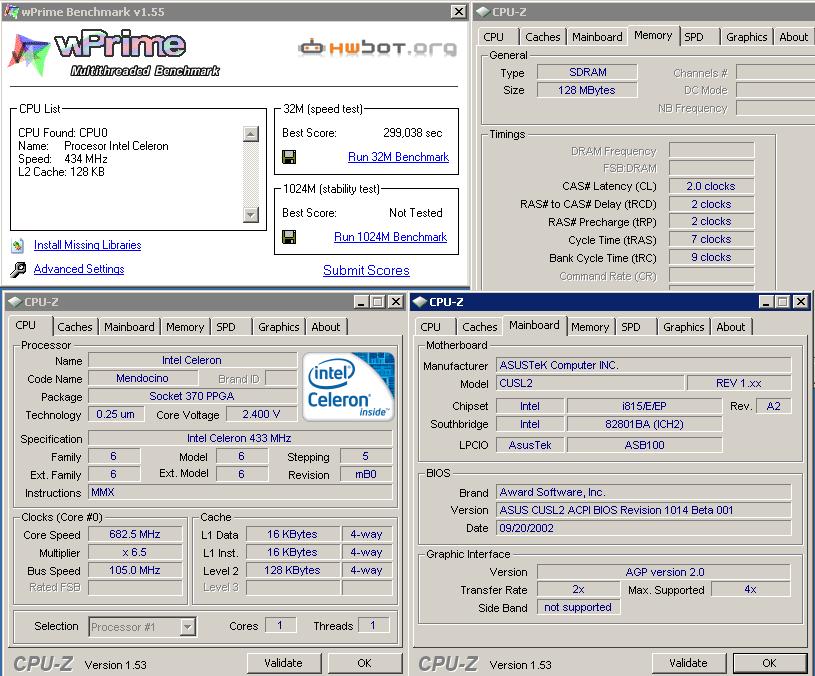Go to Caches tab in Memory window
815x676 pixels.
(x=543, y=37)
